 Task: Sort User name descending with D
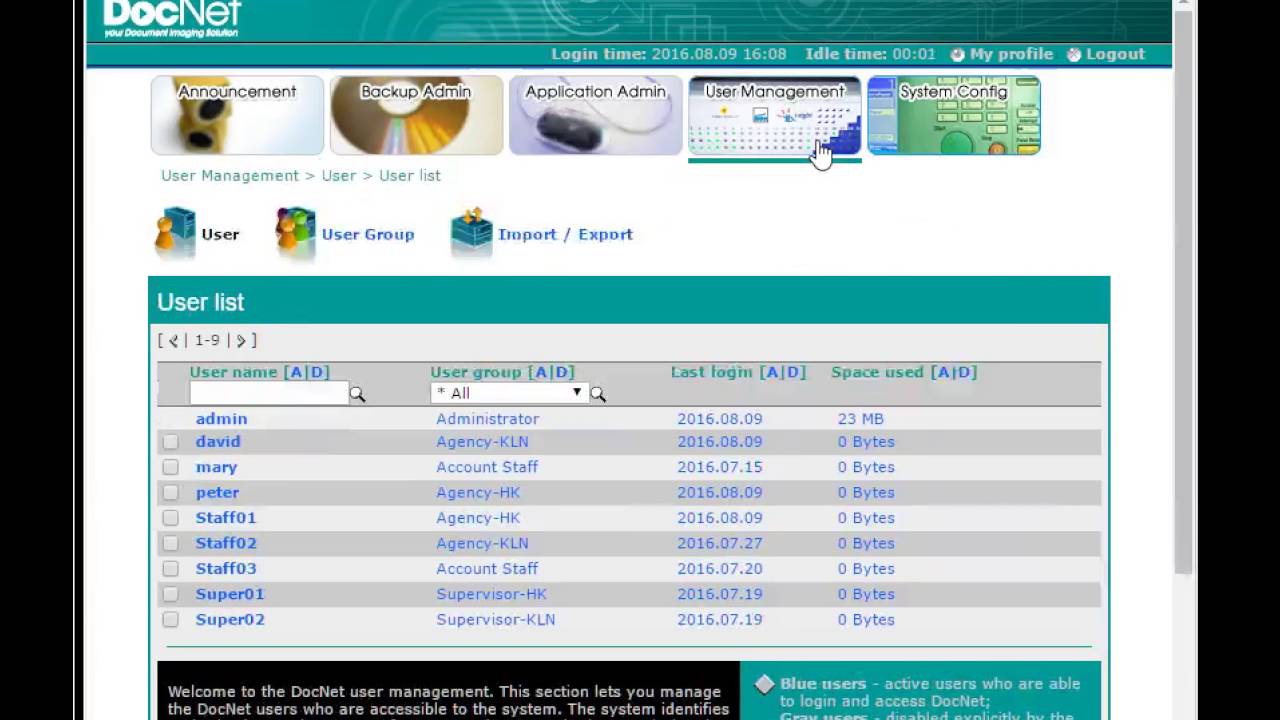317,372
